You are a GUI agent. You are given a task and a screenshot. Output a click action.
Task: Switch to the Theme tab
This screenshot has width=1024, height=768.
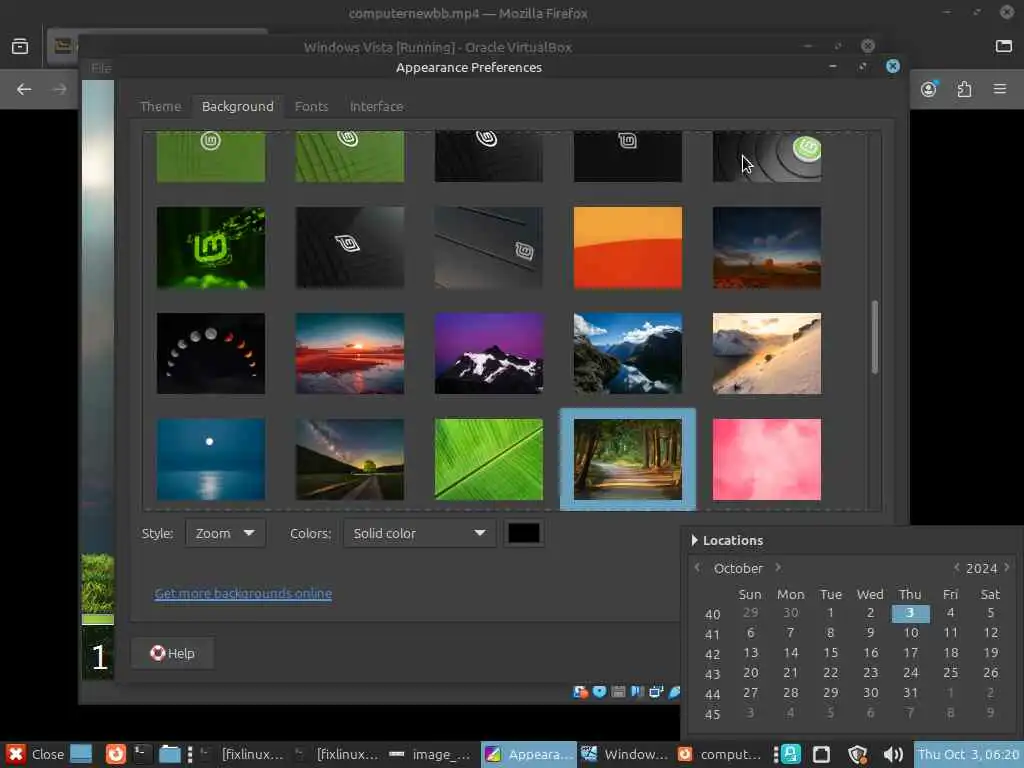(x=160, y=106)
